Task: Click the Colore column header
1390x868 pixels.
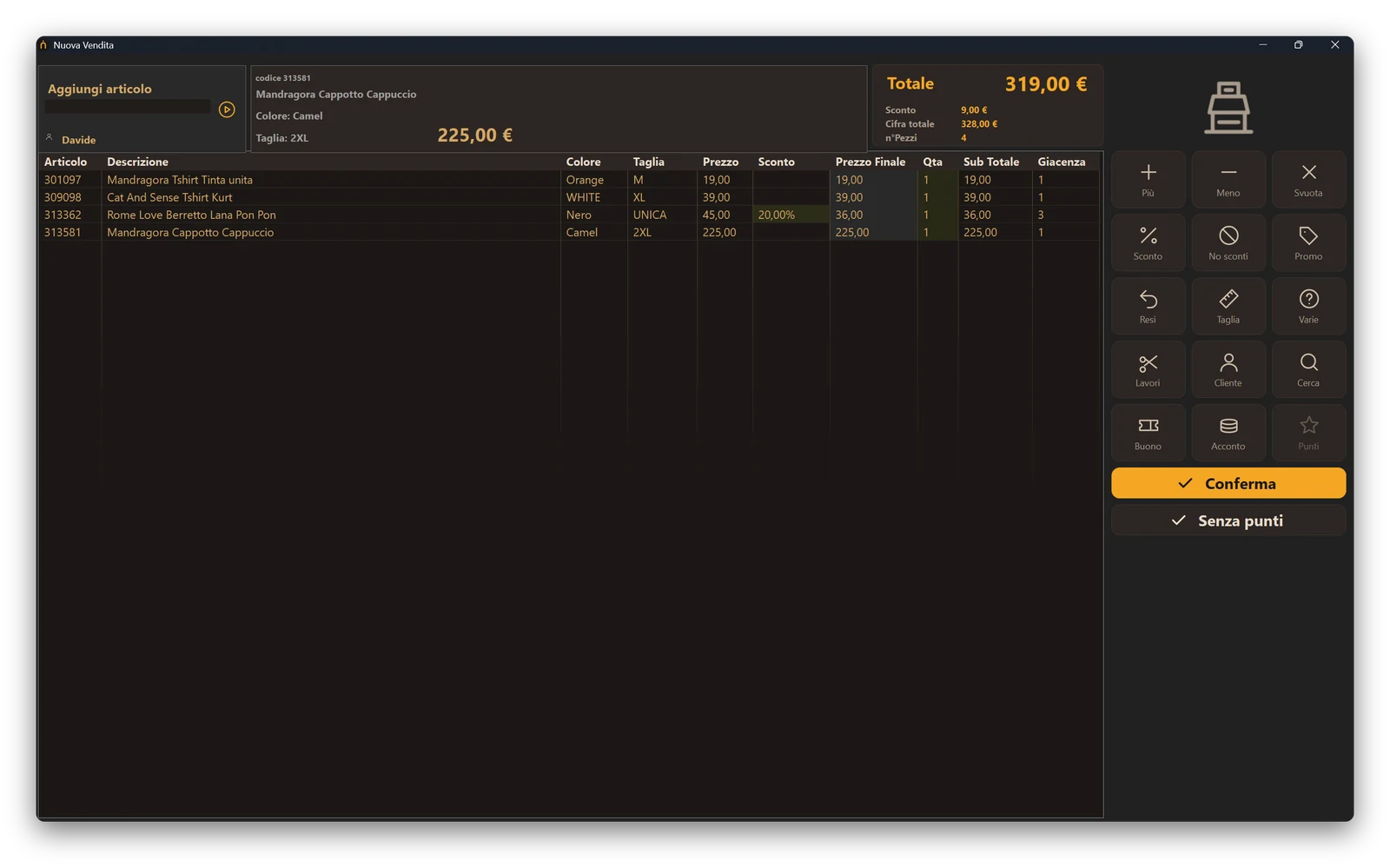Action: pos(583,162)
